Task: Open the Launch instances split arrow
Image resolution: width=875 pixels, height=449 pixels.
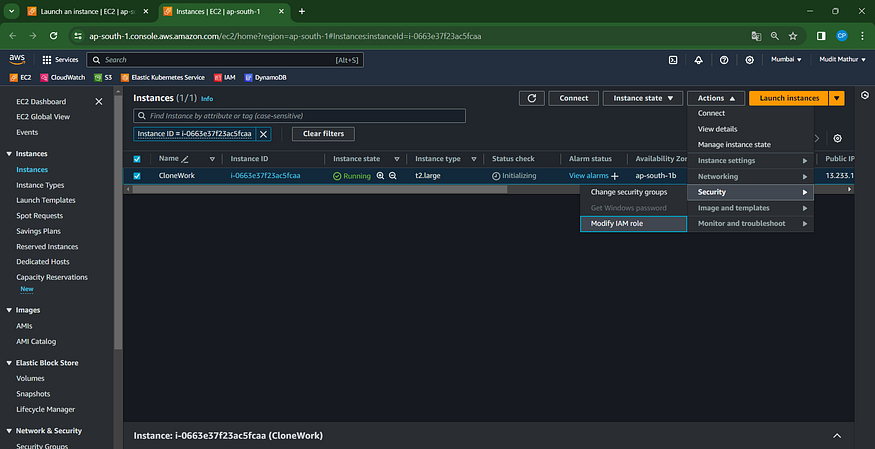Action: click(x=836, y=98)
